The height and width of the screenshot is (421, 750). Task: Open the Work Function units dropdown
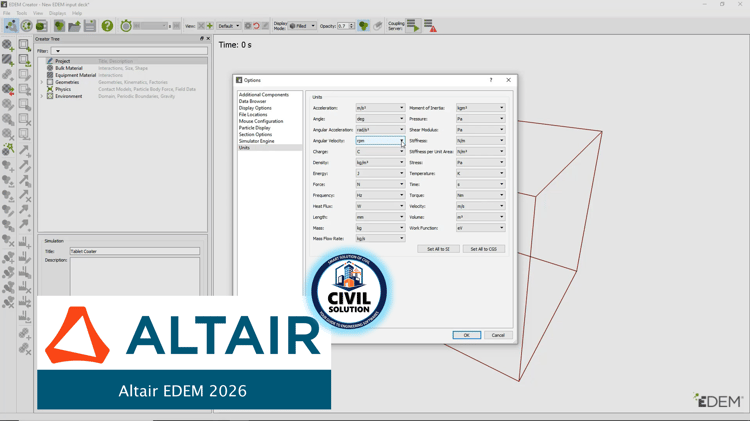480,228
